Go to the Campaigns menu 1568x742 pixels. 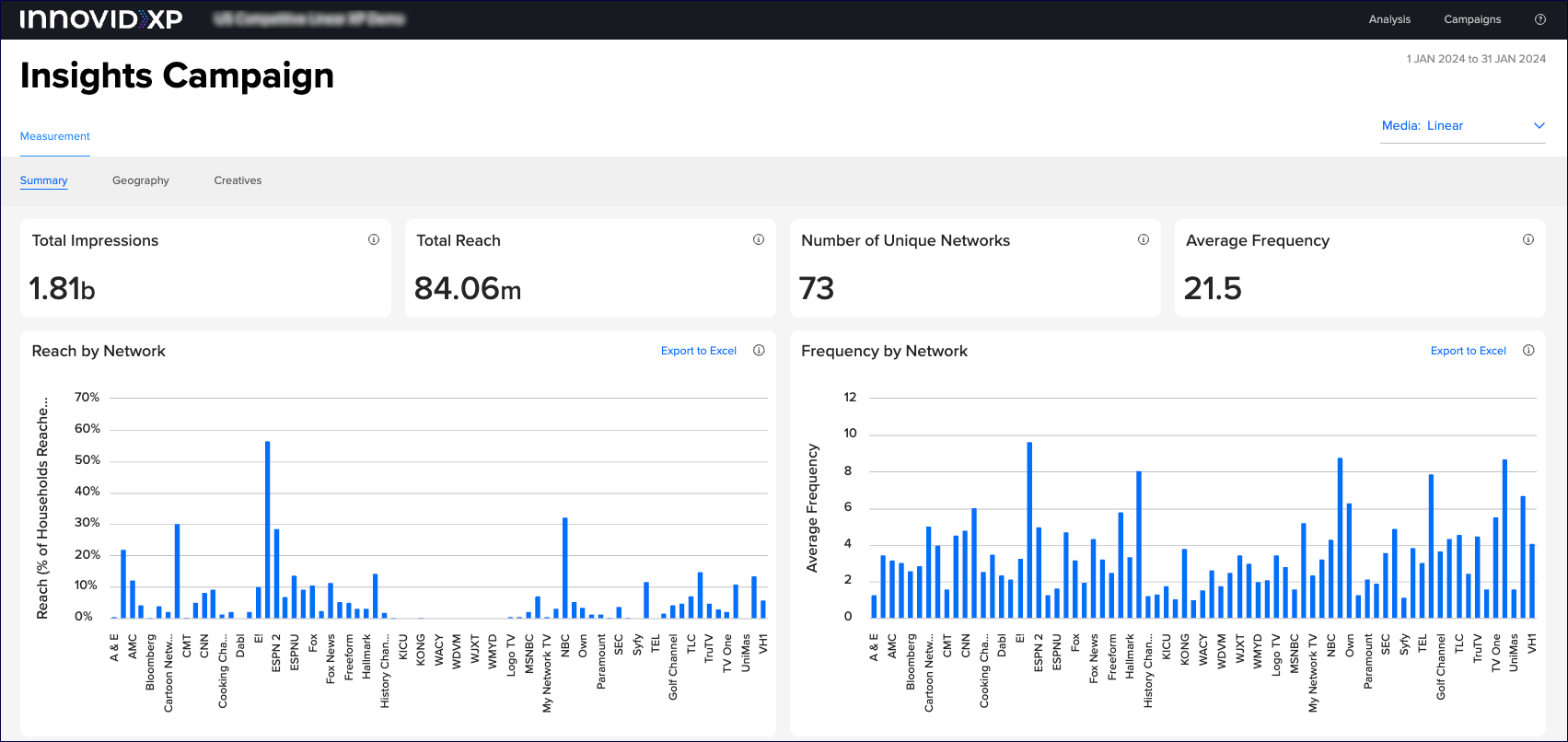click(1472, 19)
